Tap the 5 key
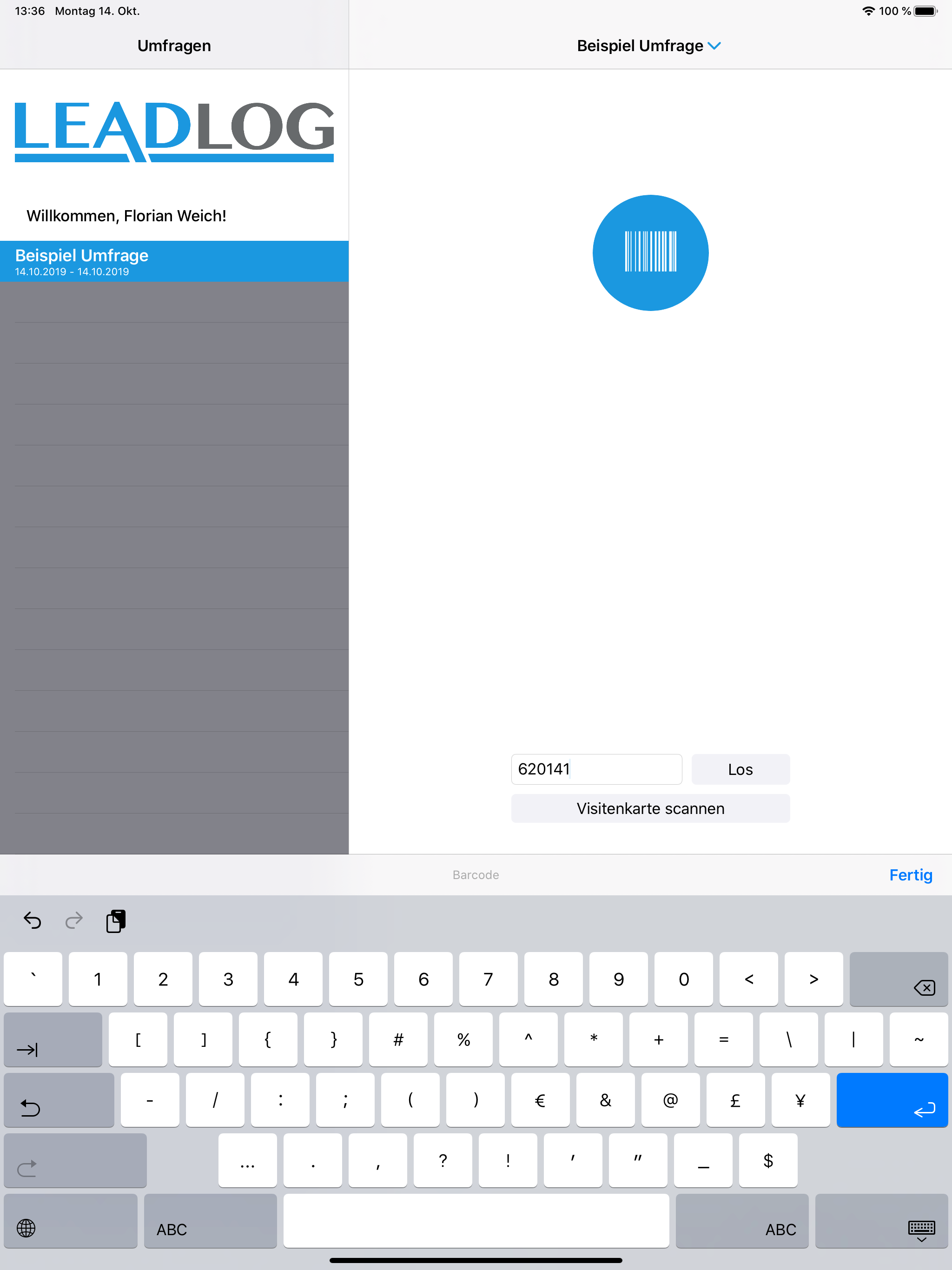The width and height of the screenshot is (952, 1270). (x=358, y=979)
